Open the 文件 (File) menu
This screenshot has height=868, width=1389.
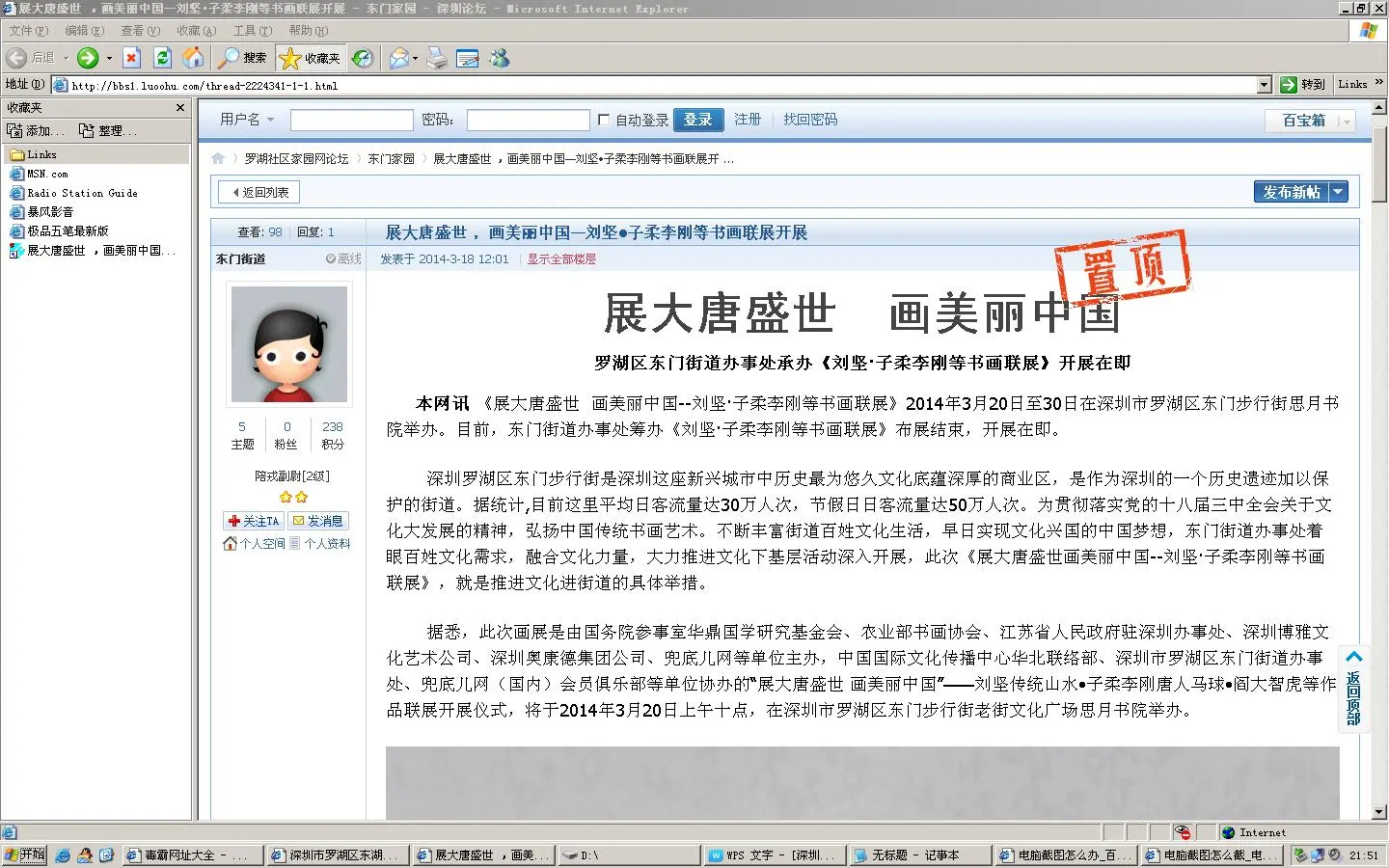click(x=28, y=31)
